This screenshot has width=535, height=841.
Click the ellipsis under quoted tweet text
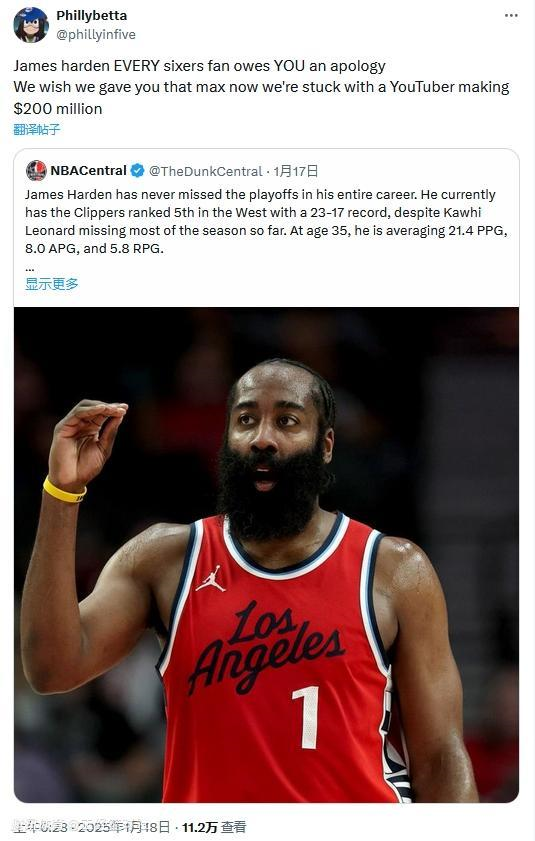point(30,268)
